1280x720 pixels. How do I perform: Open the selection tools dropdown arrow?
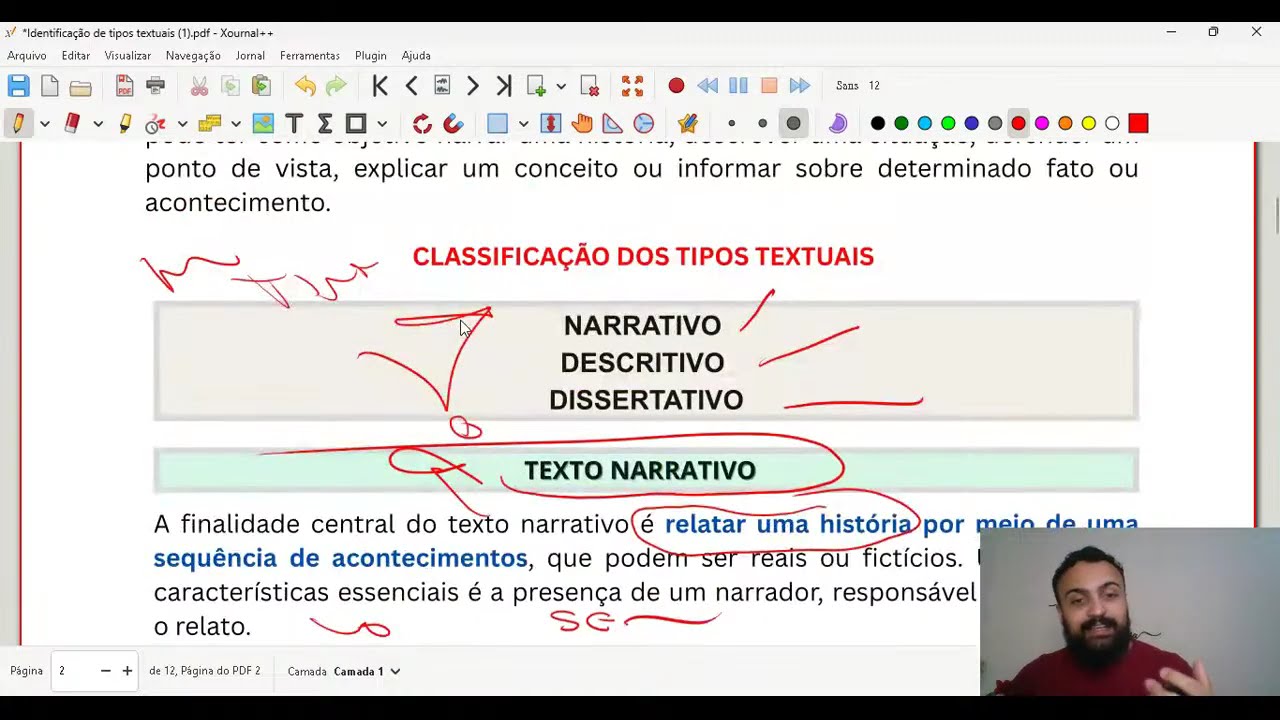pyautogui.click(x=235, y=124)
